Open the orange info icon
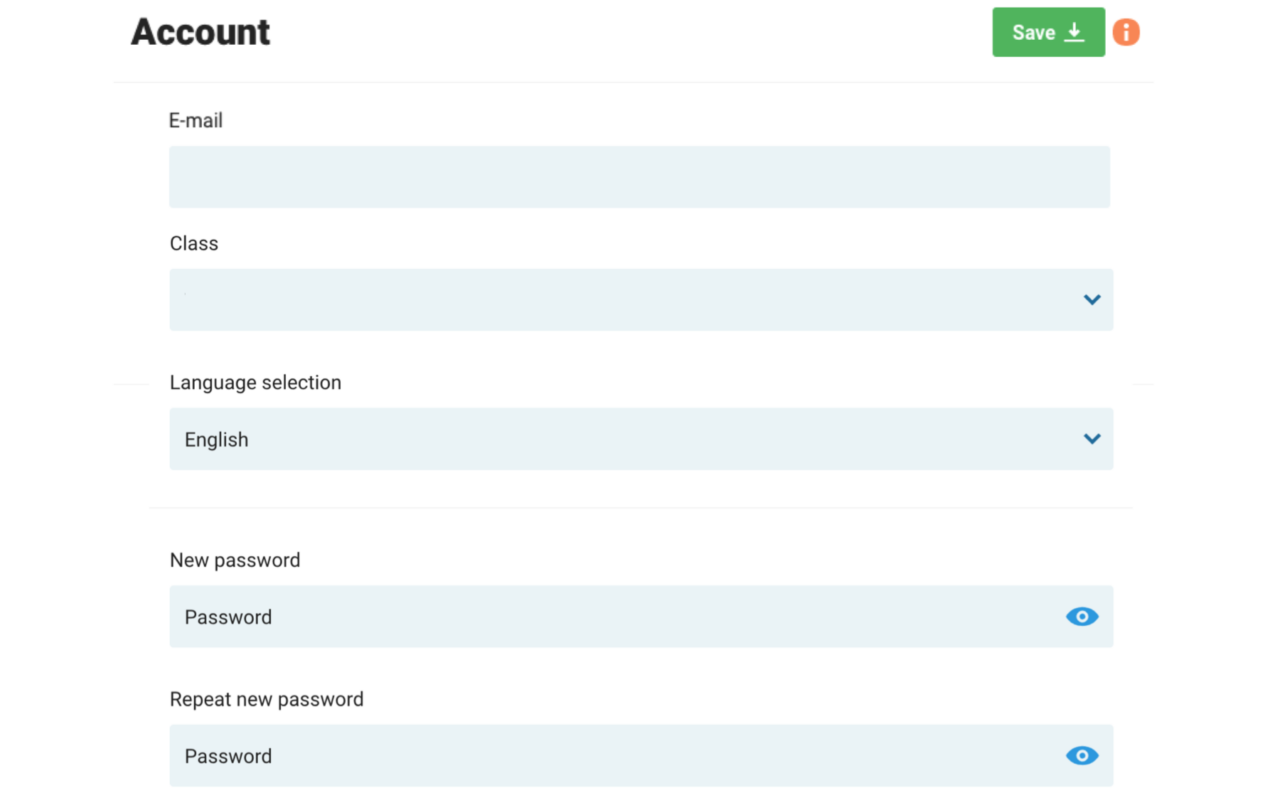The image size is (1280, 798). 1126,32
